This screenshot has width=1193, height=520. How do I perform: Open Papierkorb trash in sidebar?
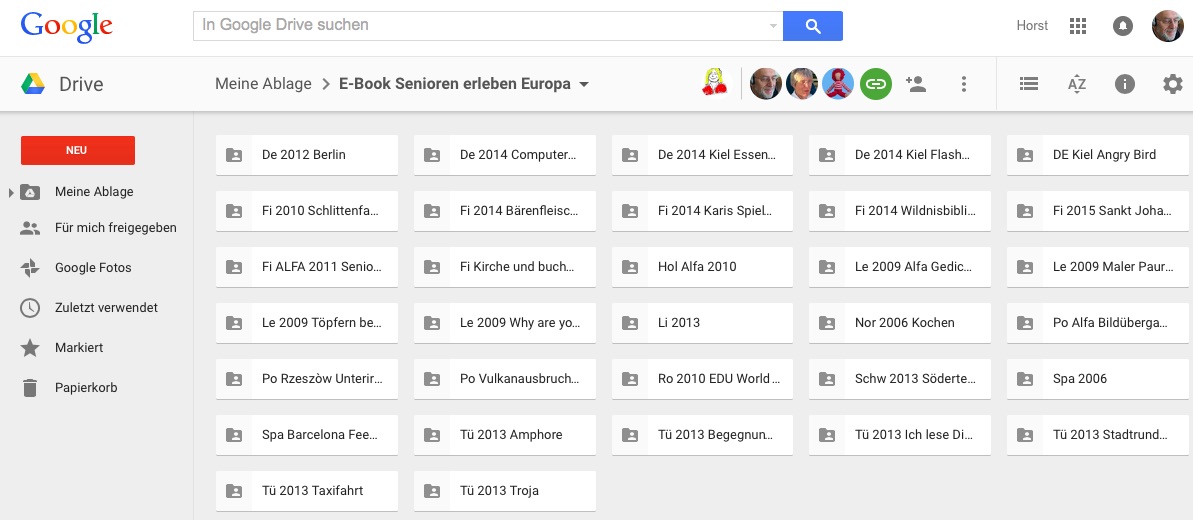tap(86, 388)
